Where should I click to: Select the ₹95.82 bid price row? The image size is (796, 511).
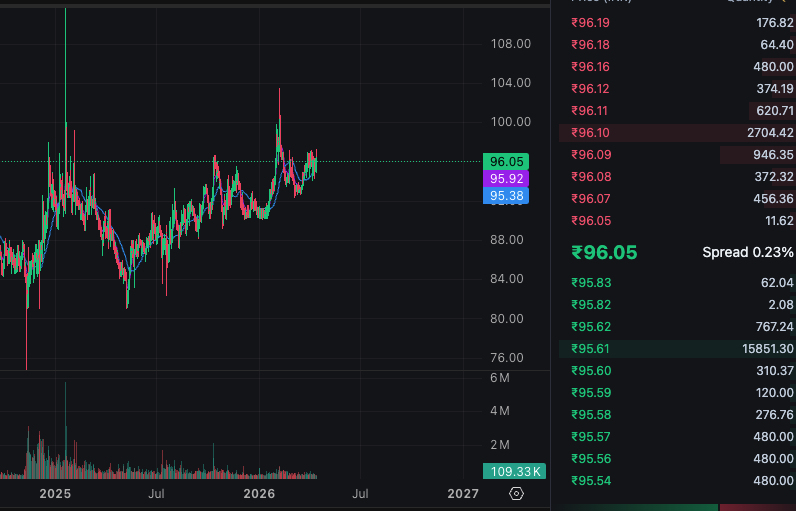coord(677,305)
